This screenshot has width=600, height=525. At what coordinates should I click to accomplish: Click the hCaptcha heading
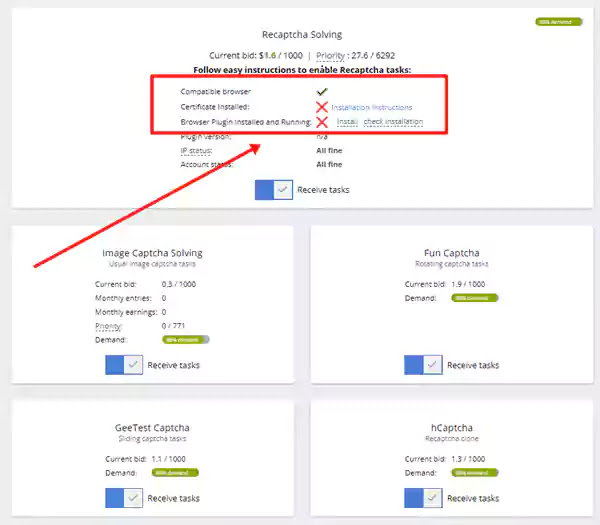pos(452,428)
